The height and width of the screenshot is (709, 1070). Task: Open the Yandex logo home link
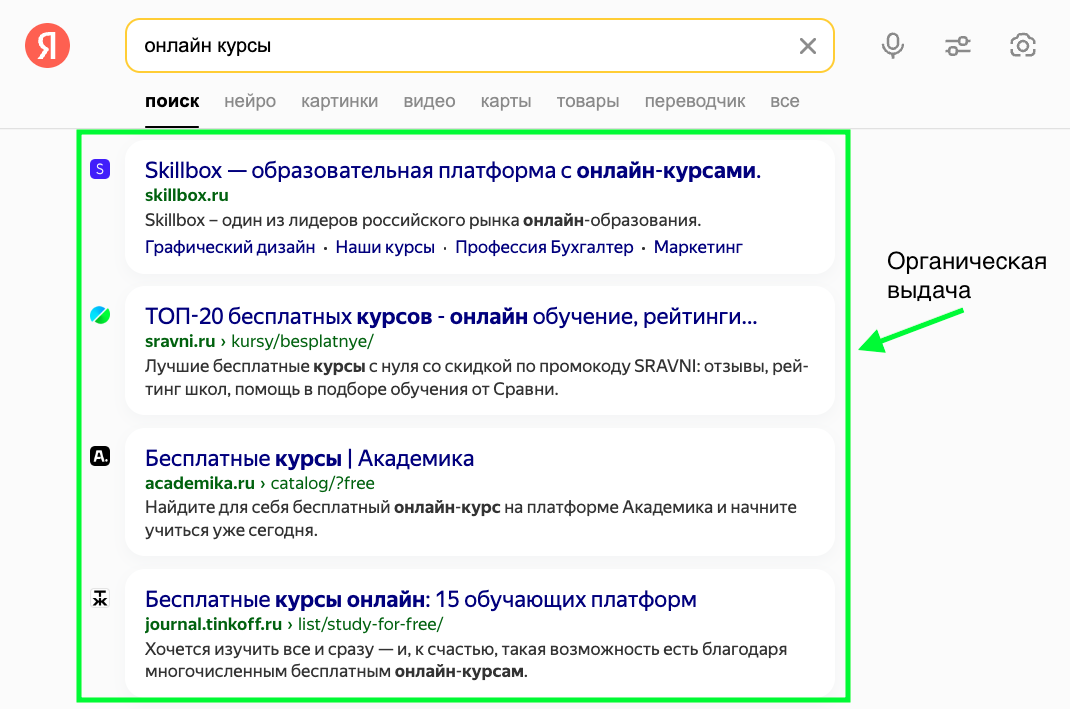coord(47,46)
